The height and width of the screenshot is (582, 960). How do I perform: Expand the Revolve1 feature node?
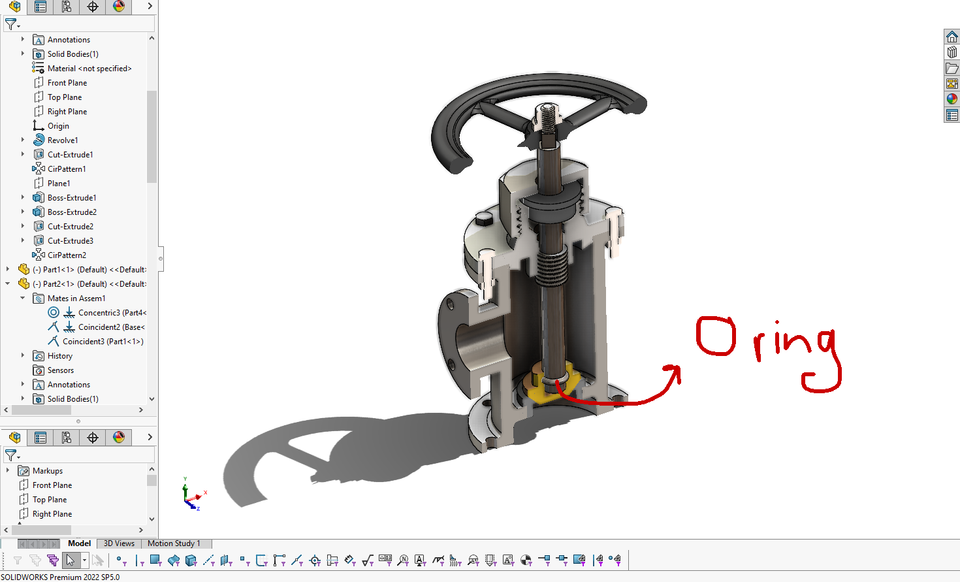22,140
